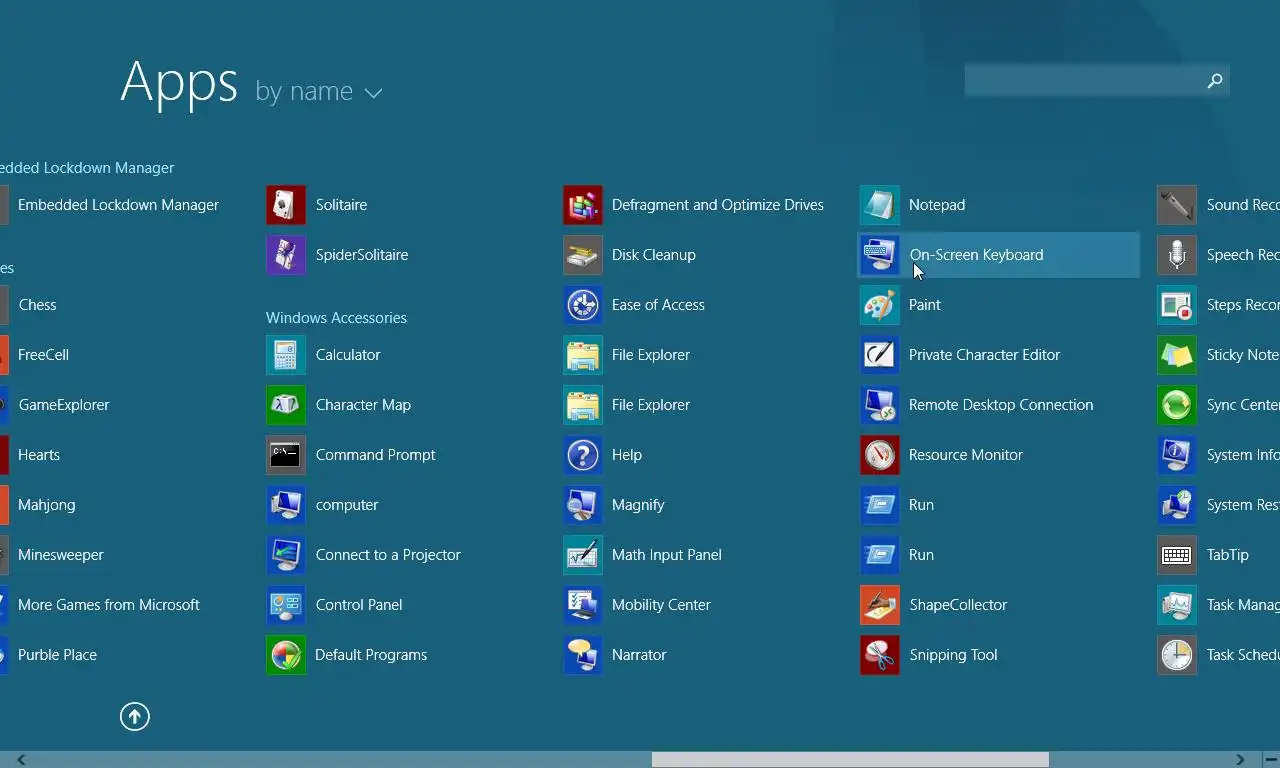Open Disk Cleanup icon
The image size is (1280, 768).
coord(583,255)
